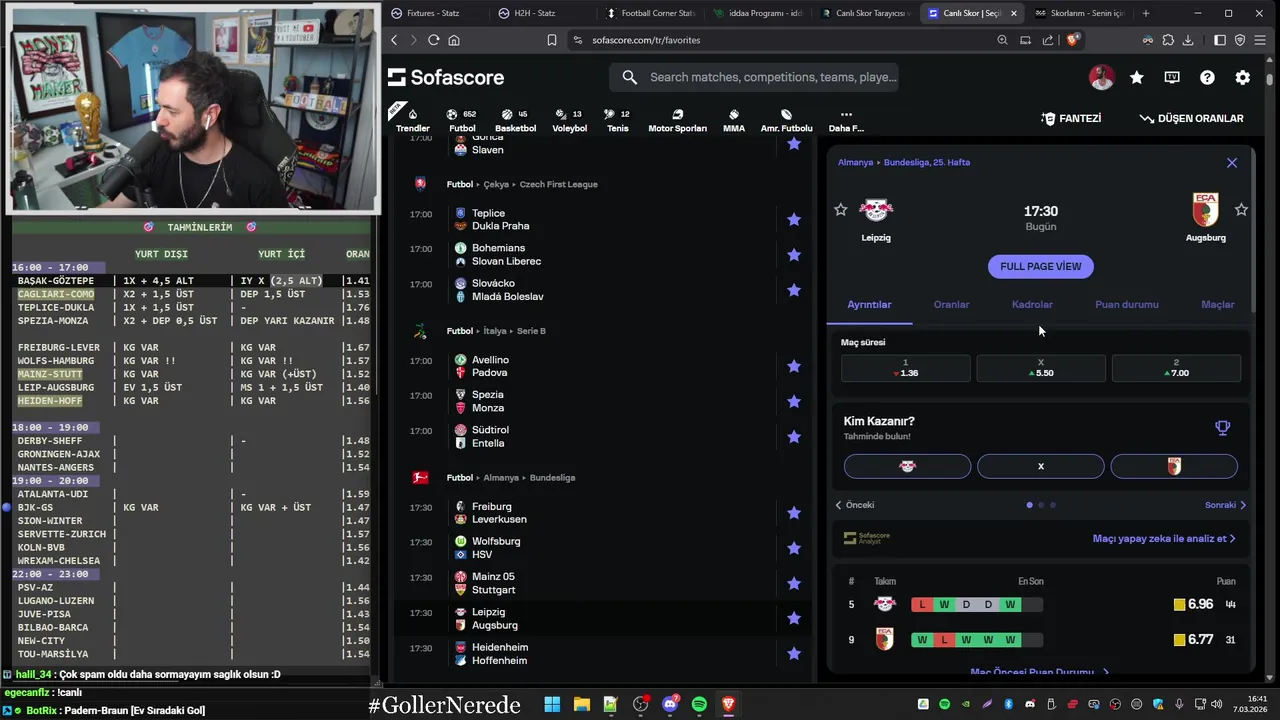The image size is (1280, 720).
Task: Open Sofascore favorites star in header
Action: coord(1137,77)
